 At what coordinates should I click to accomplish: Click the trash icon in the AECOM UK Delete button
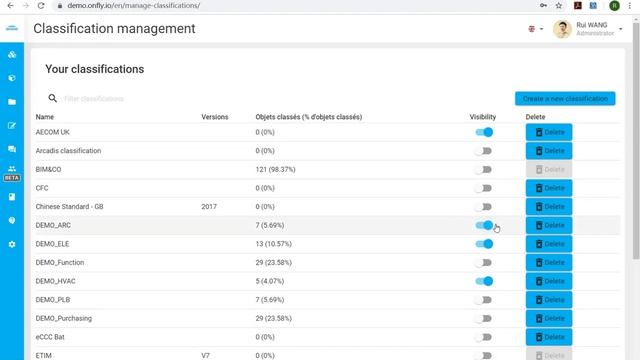click(539, 132)
